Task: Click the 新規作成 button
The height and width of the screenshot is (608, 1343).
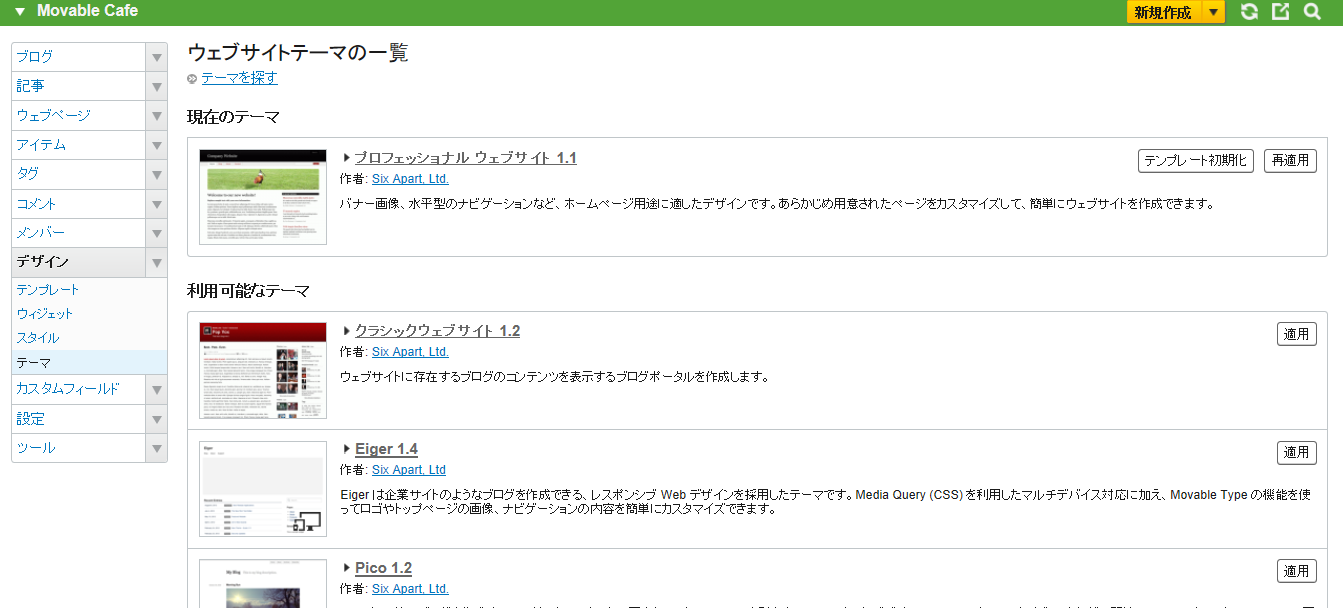Action: pos(1163,12)
